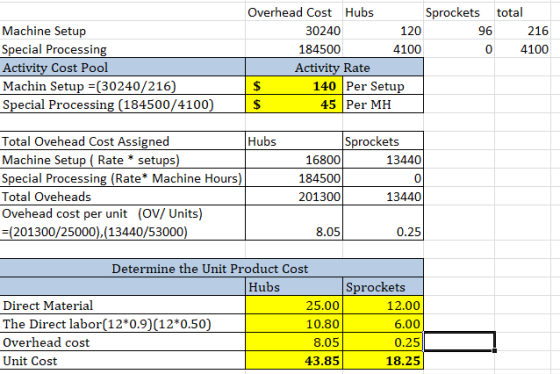Select the Total Oveheads label cell
Viewport: 560px width, 374px height.
click(x=122, y=196)
